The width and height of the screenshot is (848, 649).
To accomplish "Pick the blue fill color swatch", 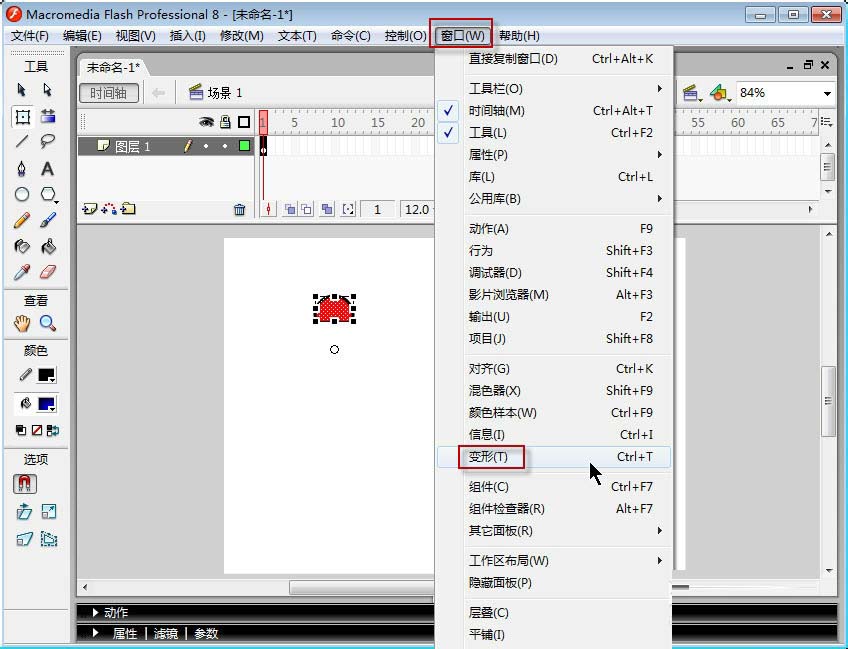I will [x=47, y=403].
